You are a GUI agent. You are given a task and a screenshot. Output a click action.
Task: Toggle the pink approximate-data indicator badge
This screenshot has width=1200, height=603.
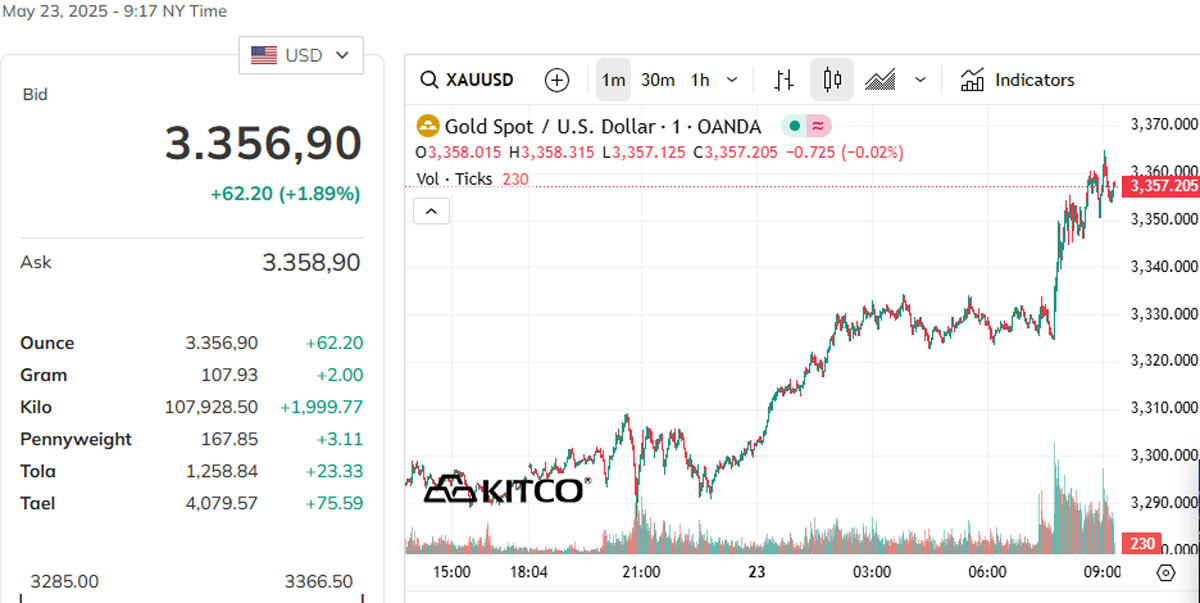click(x=818, y=126)
